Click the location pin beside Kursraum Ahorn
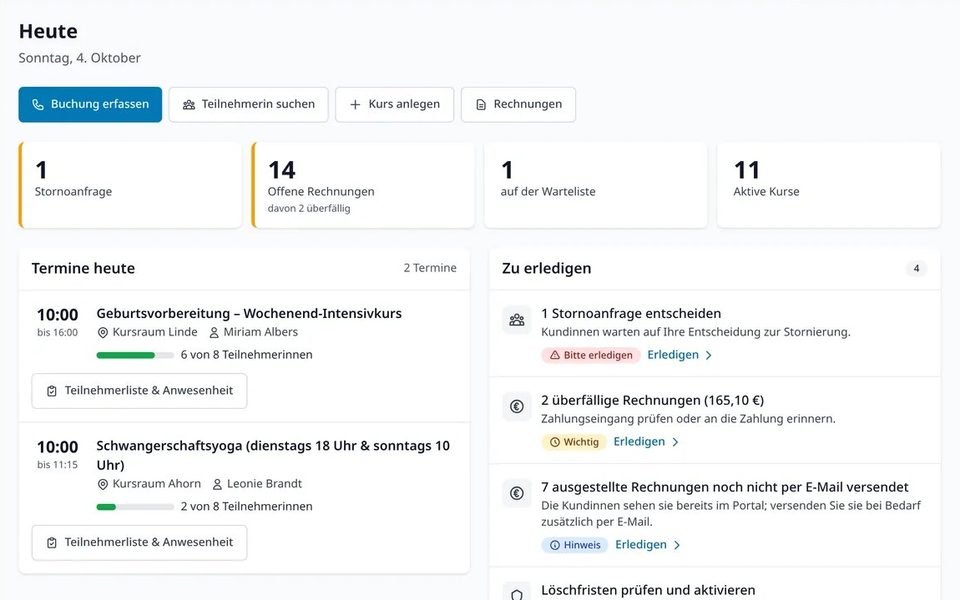Image resolution: width=960 pixels, height=600 pixels. [103, 484]
